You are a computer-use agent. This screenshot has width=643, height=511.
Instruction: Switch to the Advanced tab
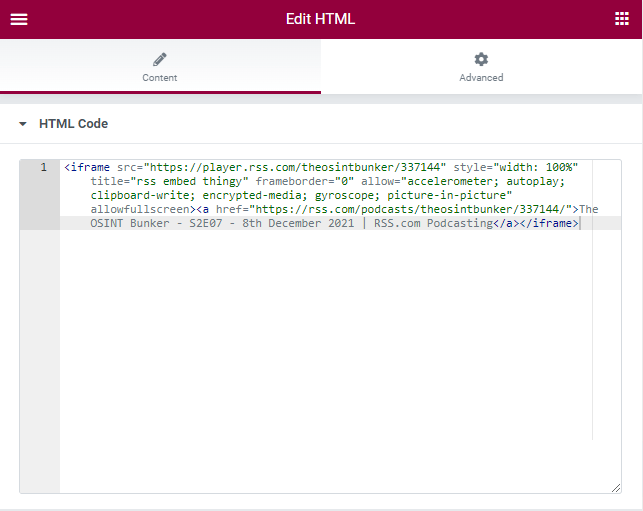(x=481, y=66)
